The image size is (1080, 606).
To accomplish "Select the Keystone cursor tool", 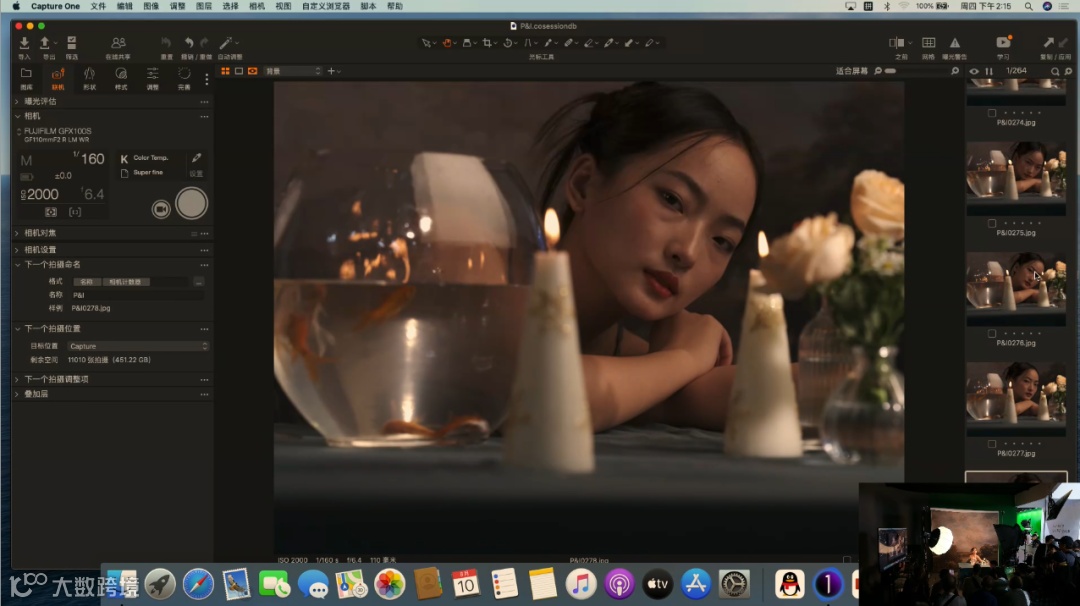I will point(528,43).
